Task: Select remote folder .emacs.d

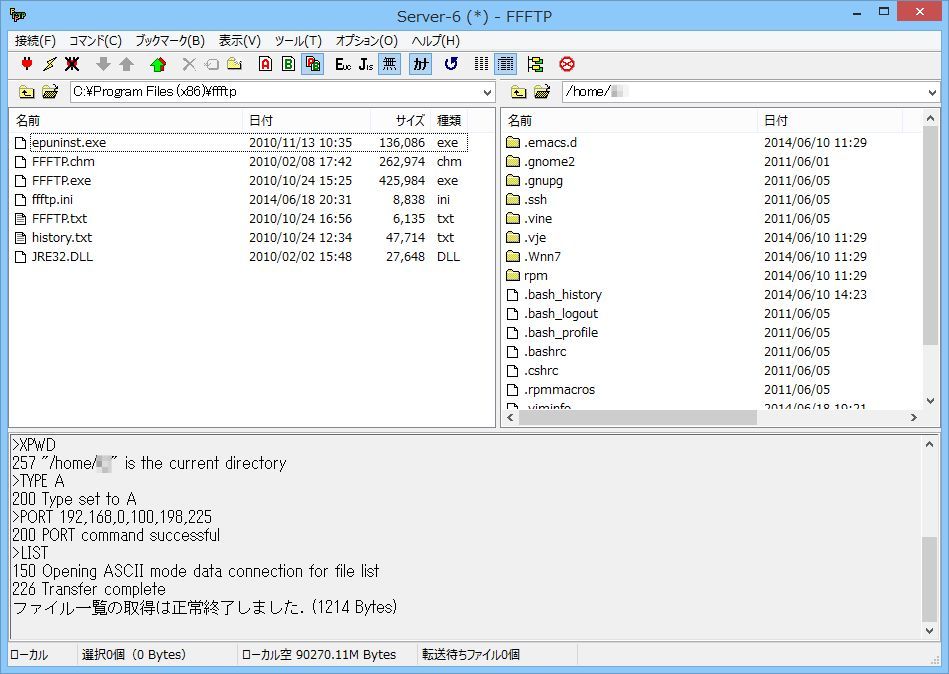Action: point(550,143)
